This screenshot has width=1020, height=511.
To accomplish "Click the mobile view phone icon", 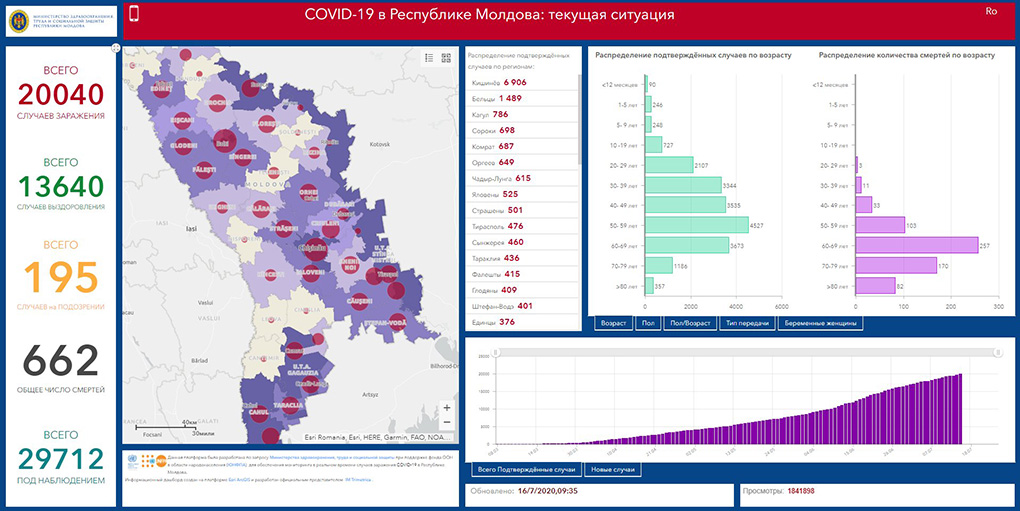I will [x=134, y=13].
